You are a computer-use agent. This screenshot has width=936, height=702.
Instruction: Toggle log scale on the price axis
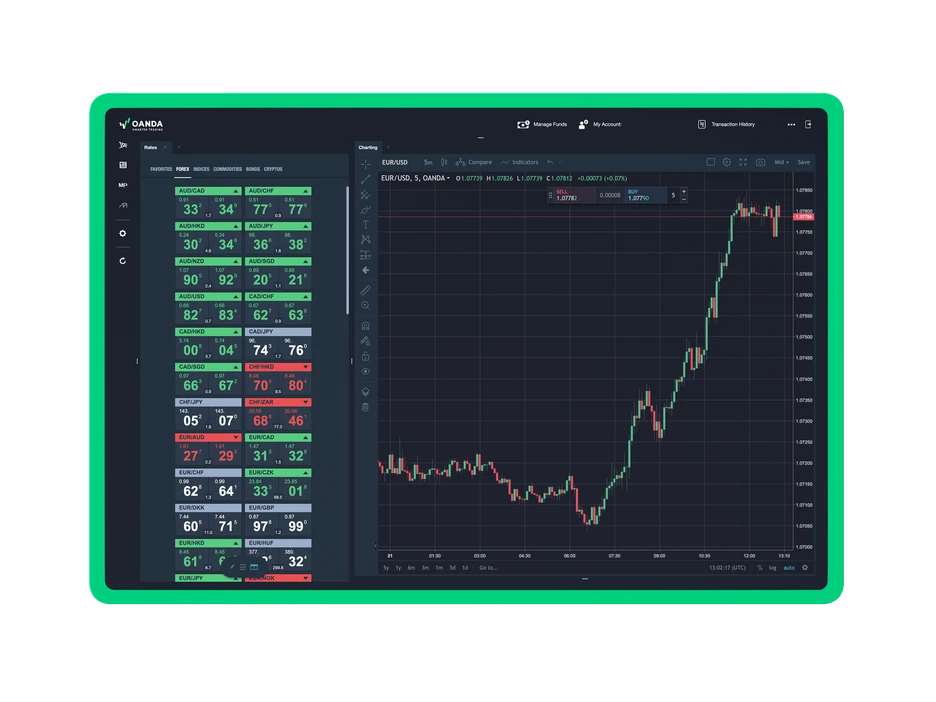point(772,568)
